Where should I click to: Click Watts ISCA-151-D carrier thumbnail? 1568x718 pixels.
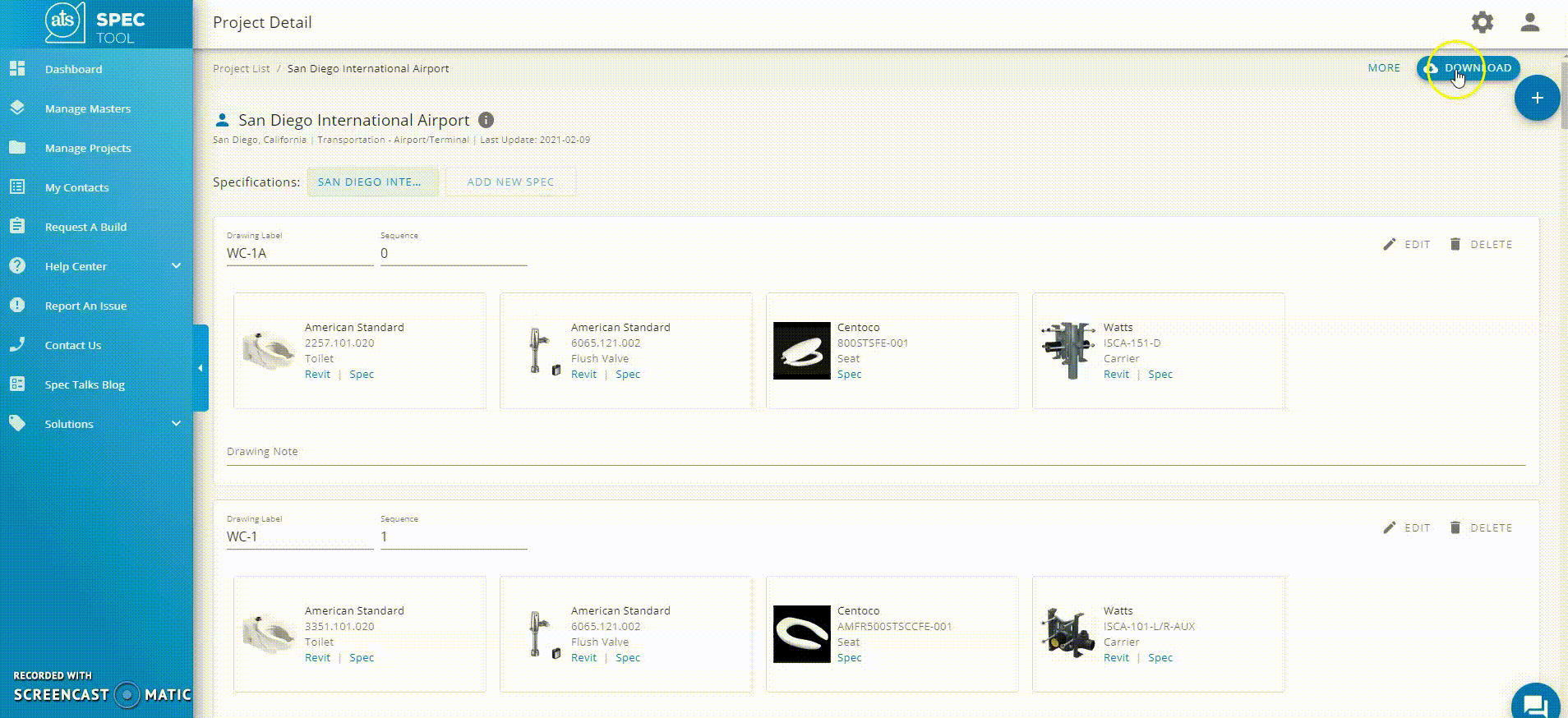click(1068, 351)
